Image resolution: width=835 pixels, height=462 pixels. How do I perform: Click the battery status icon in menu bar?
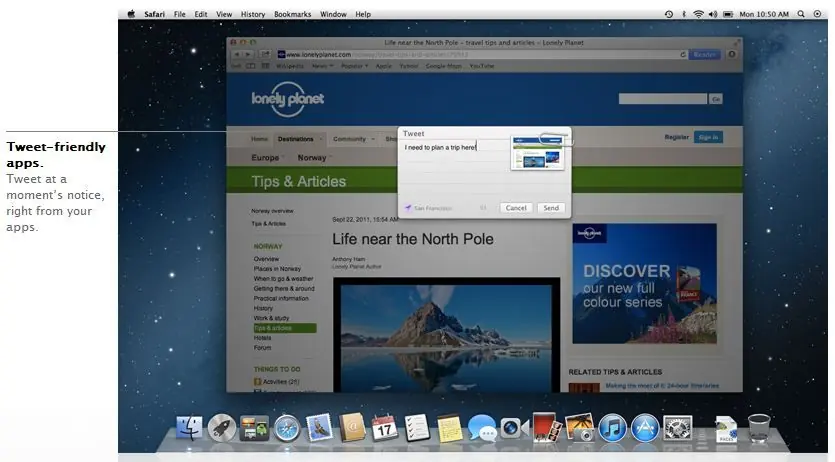tap(728, 14)
